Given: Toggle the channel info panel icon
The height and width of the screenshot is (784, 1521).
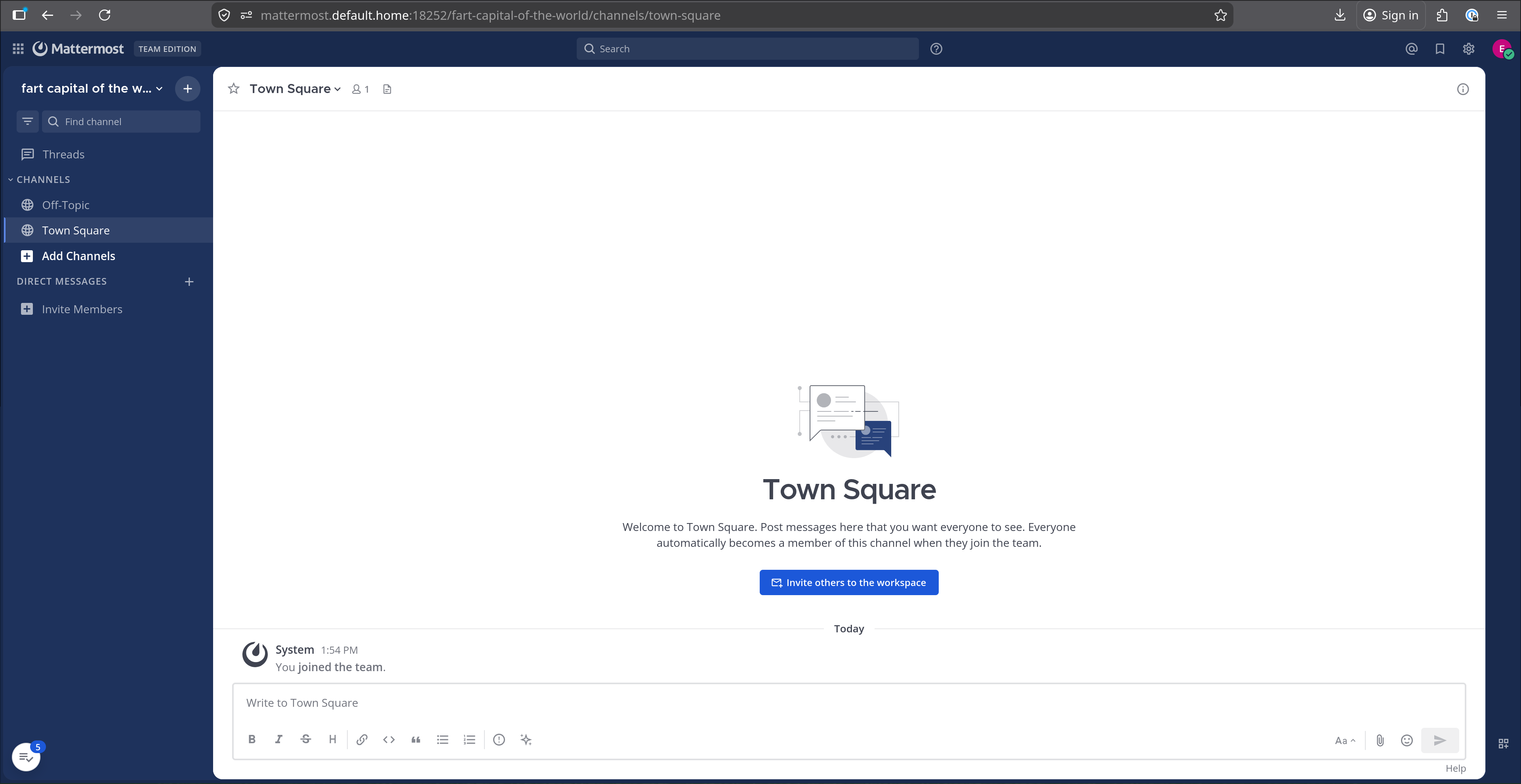Looking at the screenshot, I should 1462,89.
